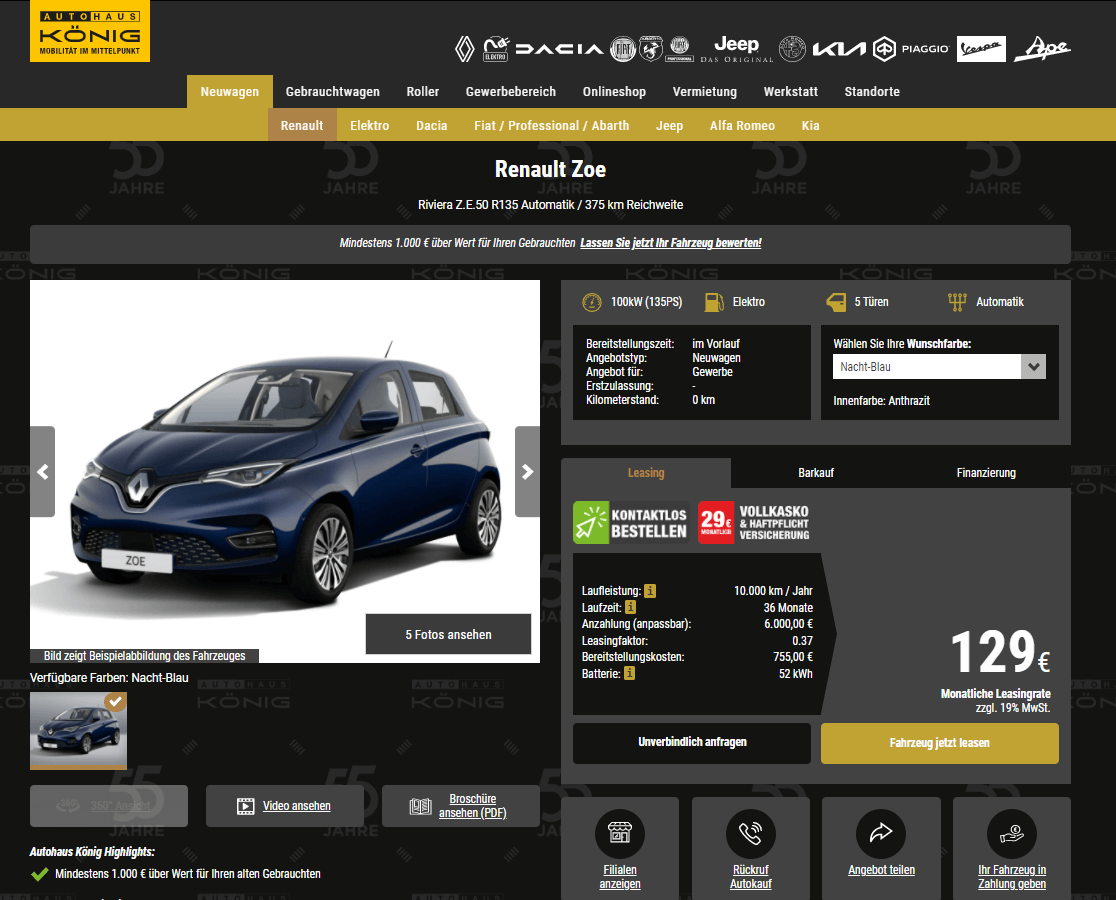1116x900 pixels.
Task: Open the Ape brand logo
Action: (1042, 49)
